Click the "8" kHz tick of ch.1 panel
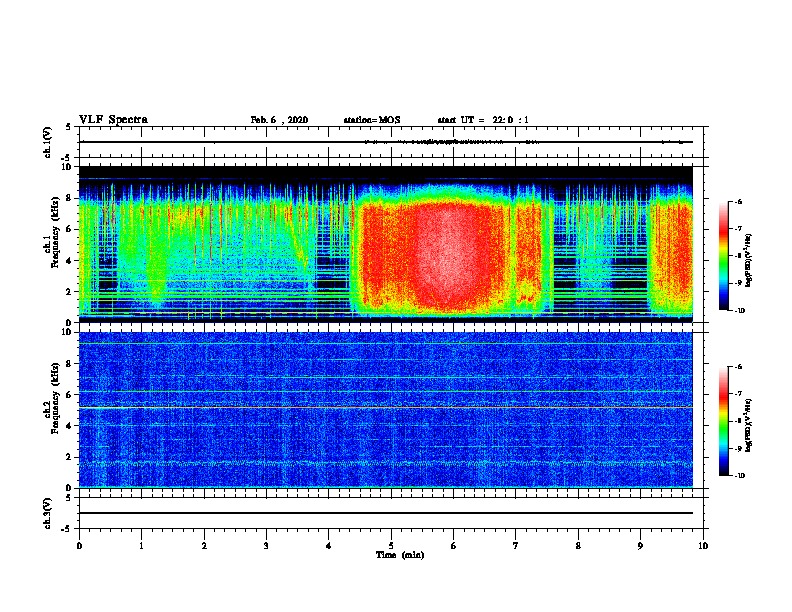792x612 pixels. point(70,198)
